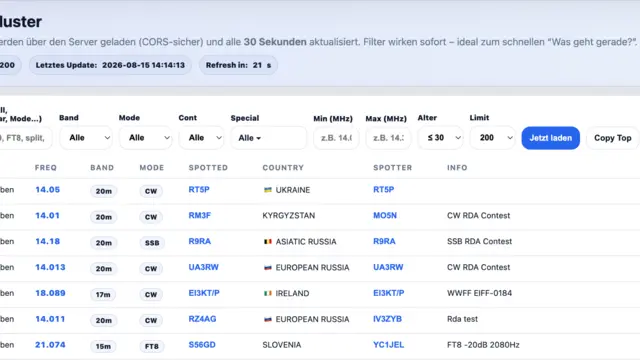Screen dimensions: 640x360
Task: Click the KYRGYZSTAN country cell
Action: coord(289,216)
